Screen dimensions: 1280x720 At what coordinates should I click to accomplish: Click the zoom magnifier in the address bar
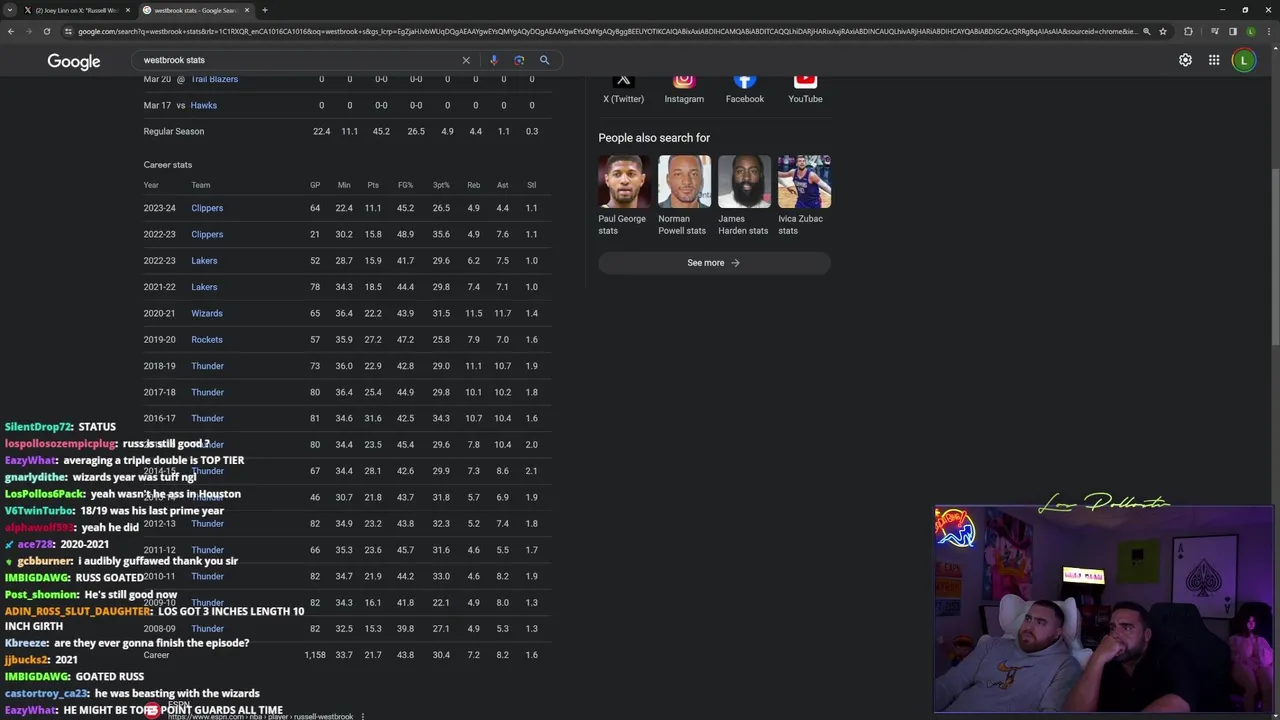point(1146,31)
